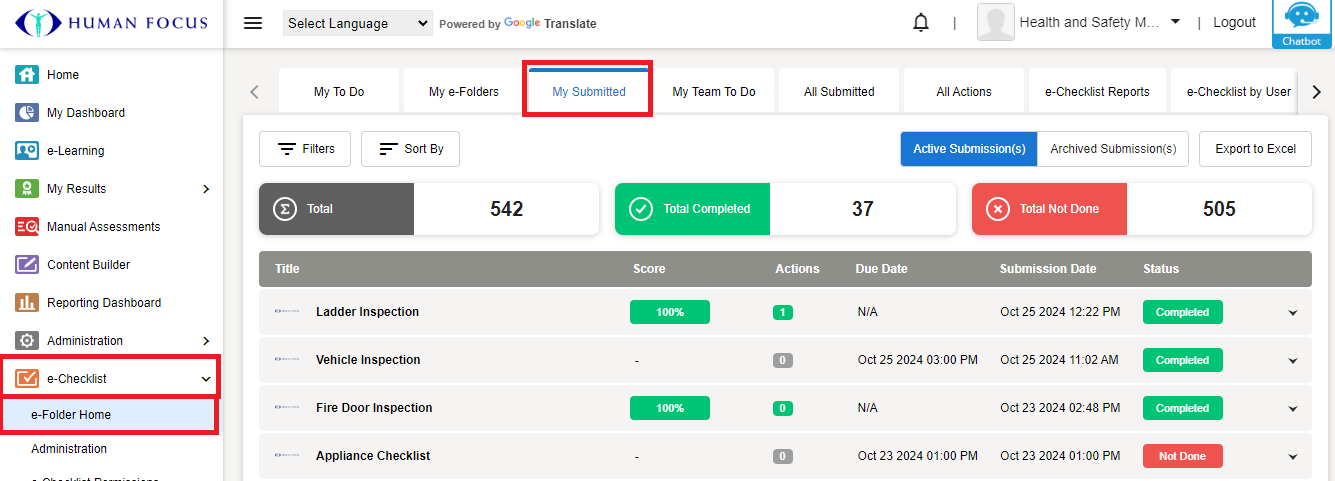The width and height of the screenshot is (1335, 481).
Task: Open the Select Language dropdown
Action: pyautogui.click(x=358, y=23)
